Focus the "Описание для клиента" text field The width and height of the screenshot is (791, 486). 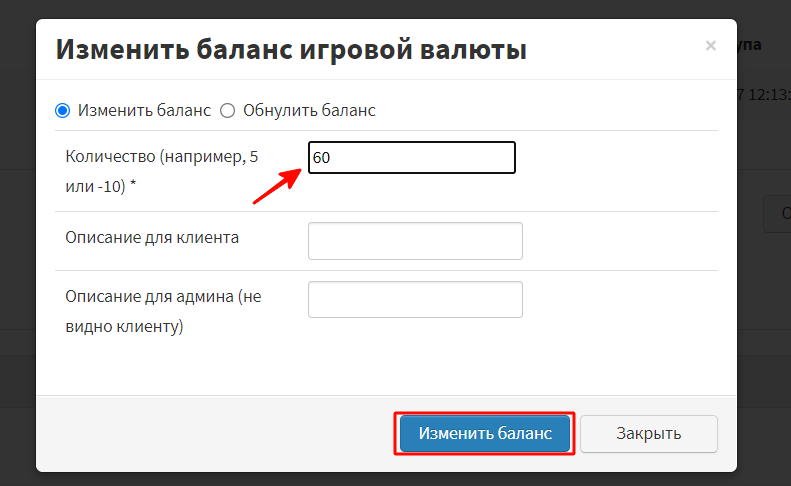click(x=415, y=241)
